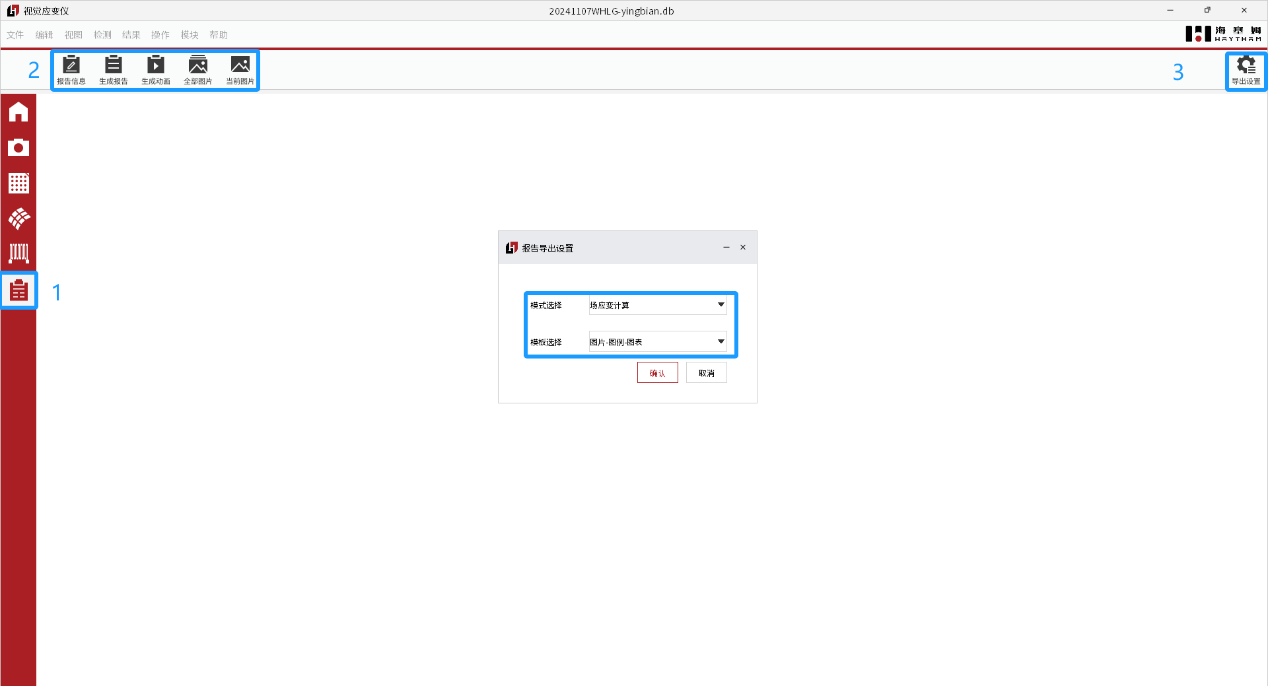The width and height of the screenshot is (1268, 686).
Task: Open the 视图 view menu
Action: pos(73,35)
